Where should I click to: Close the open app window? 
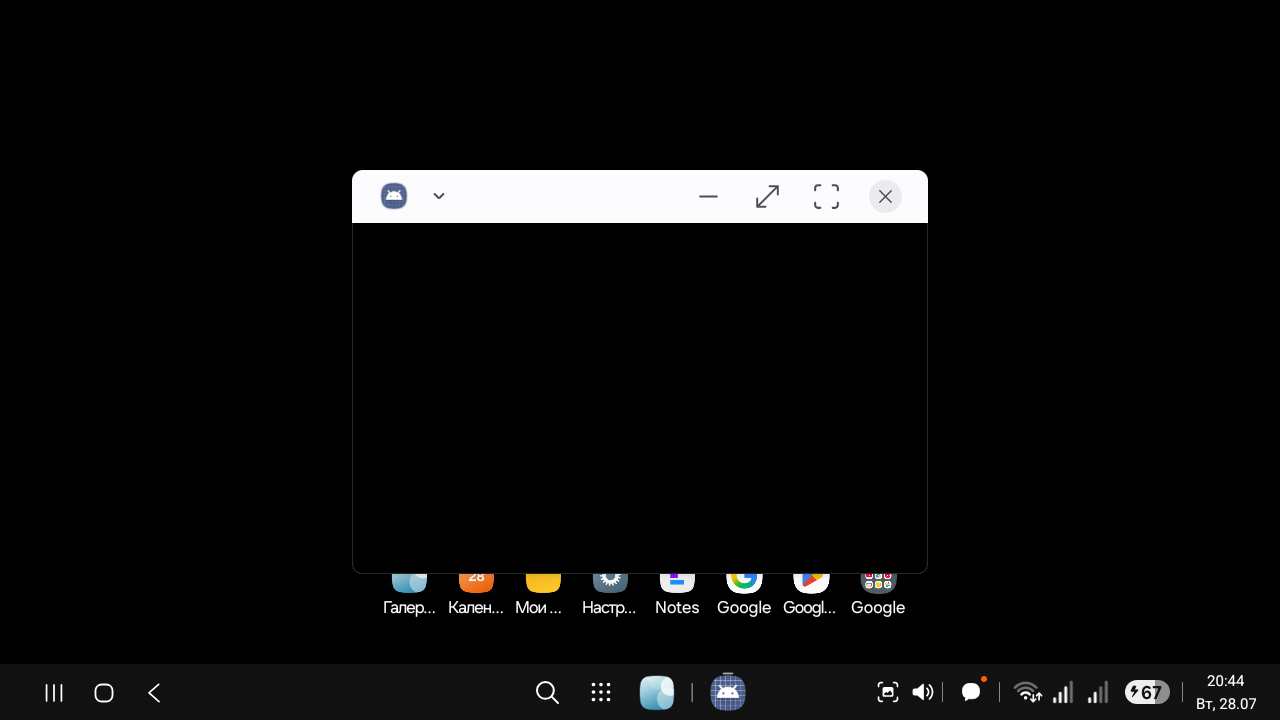[x=885, y=196]
